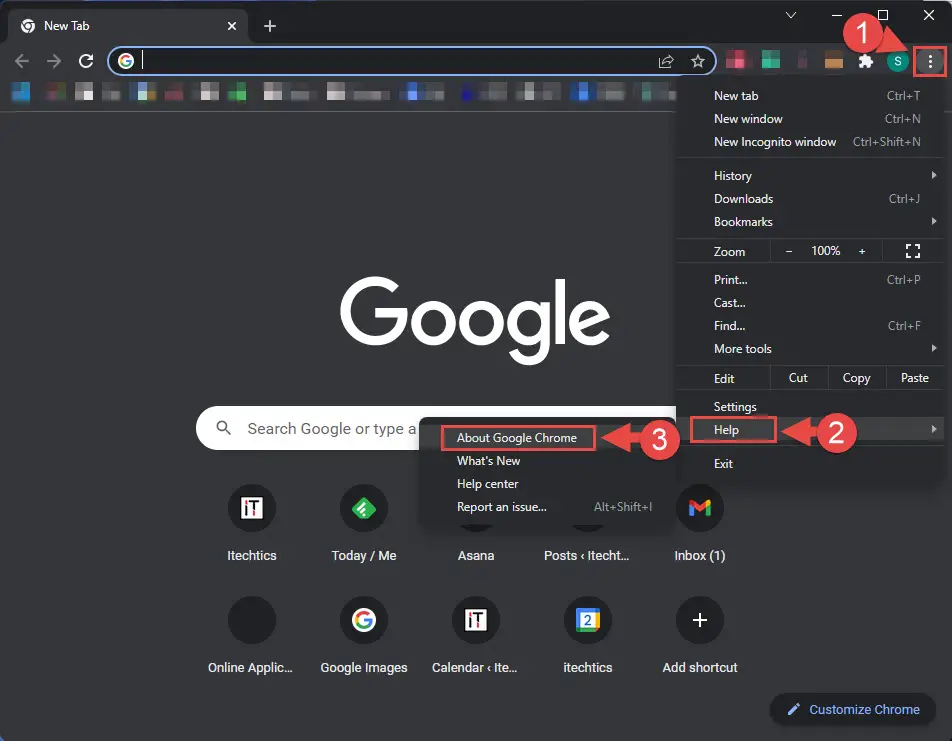
Task: Open Downloads from the menu
Action: pos(811,199)
